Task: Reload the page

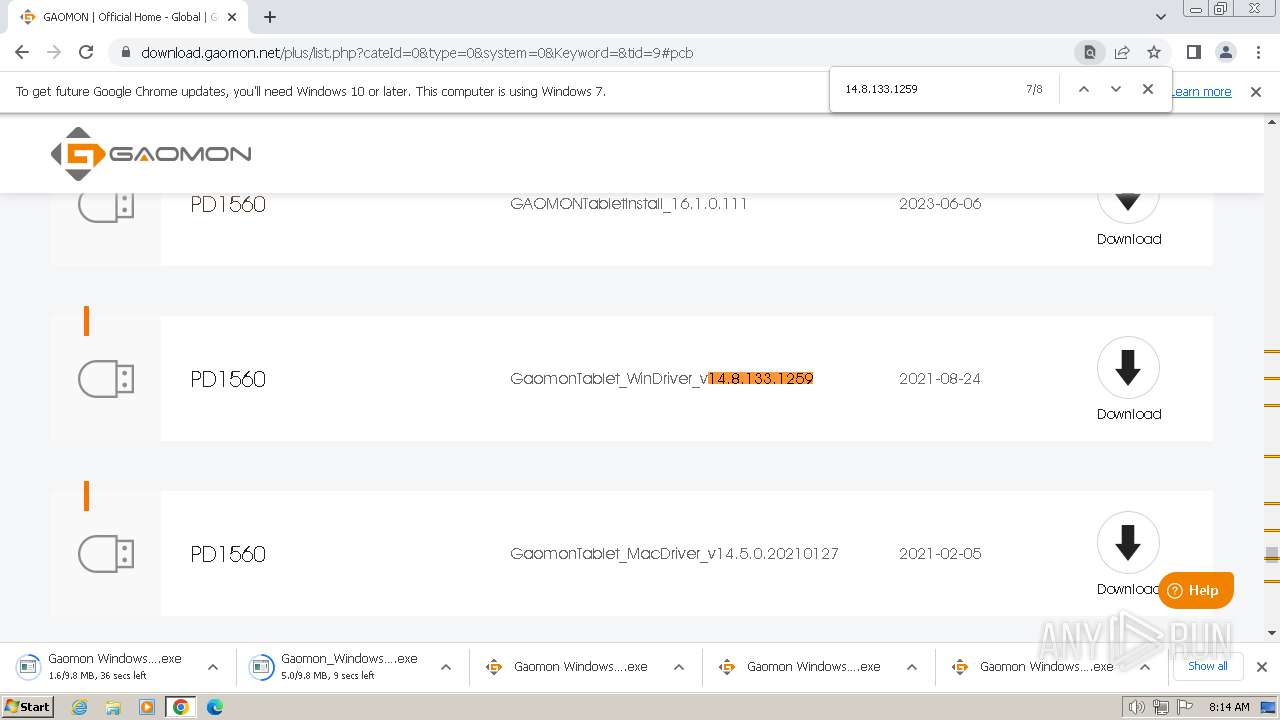Action: [x=86, y=52]
